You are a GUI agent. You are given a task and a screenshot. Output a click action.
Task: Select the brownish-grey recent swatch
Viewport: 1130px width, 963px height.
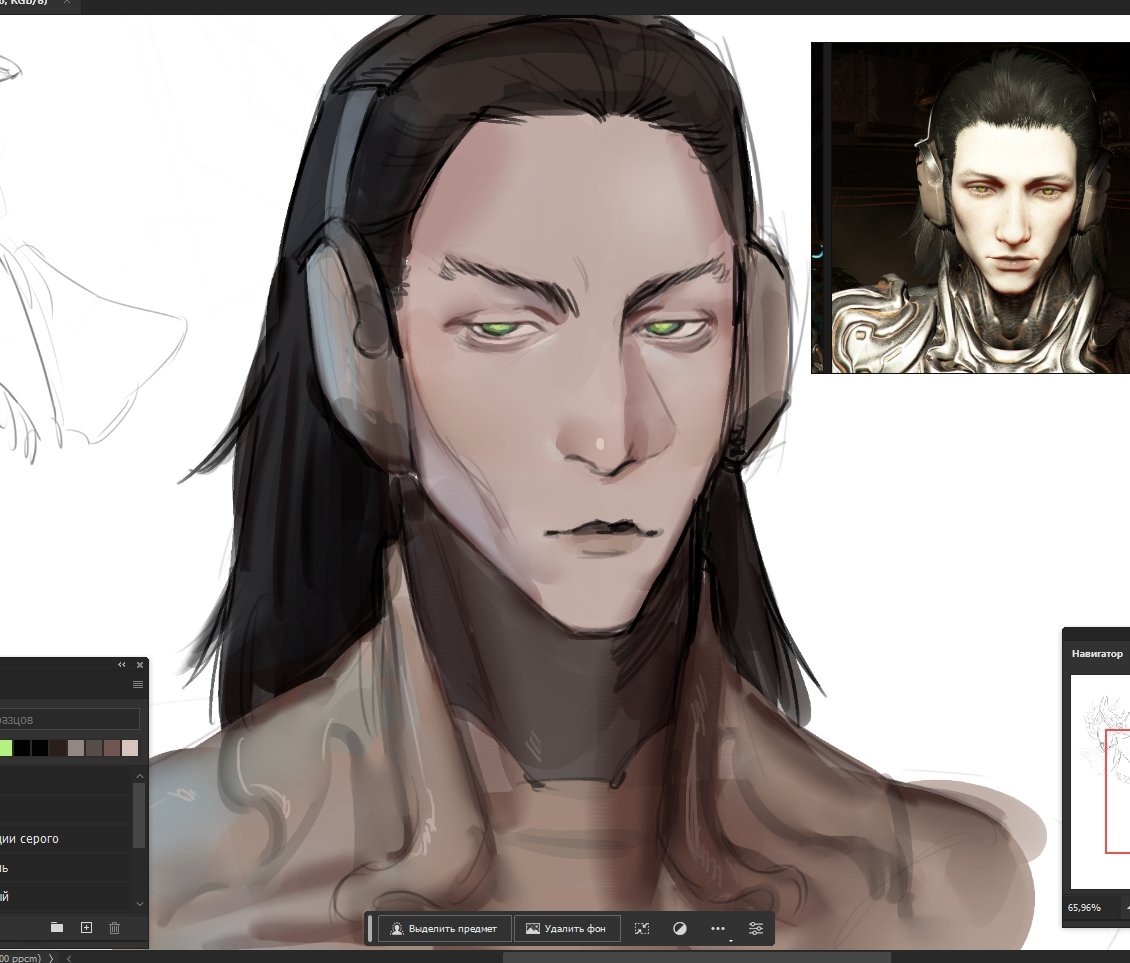[x=94, y=748]
